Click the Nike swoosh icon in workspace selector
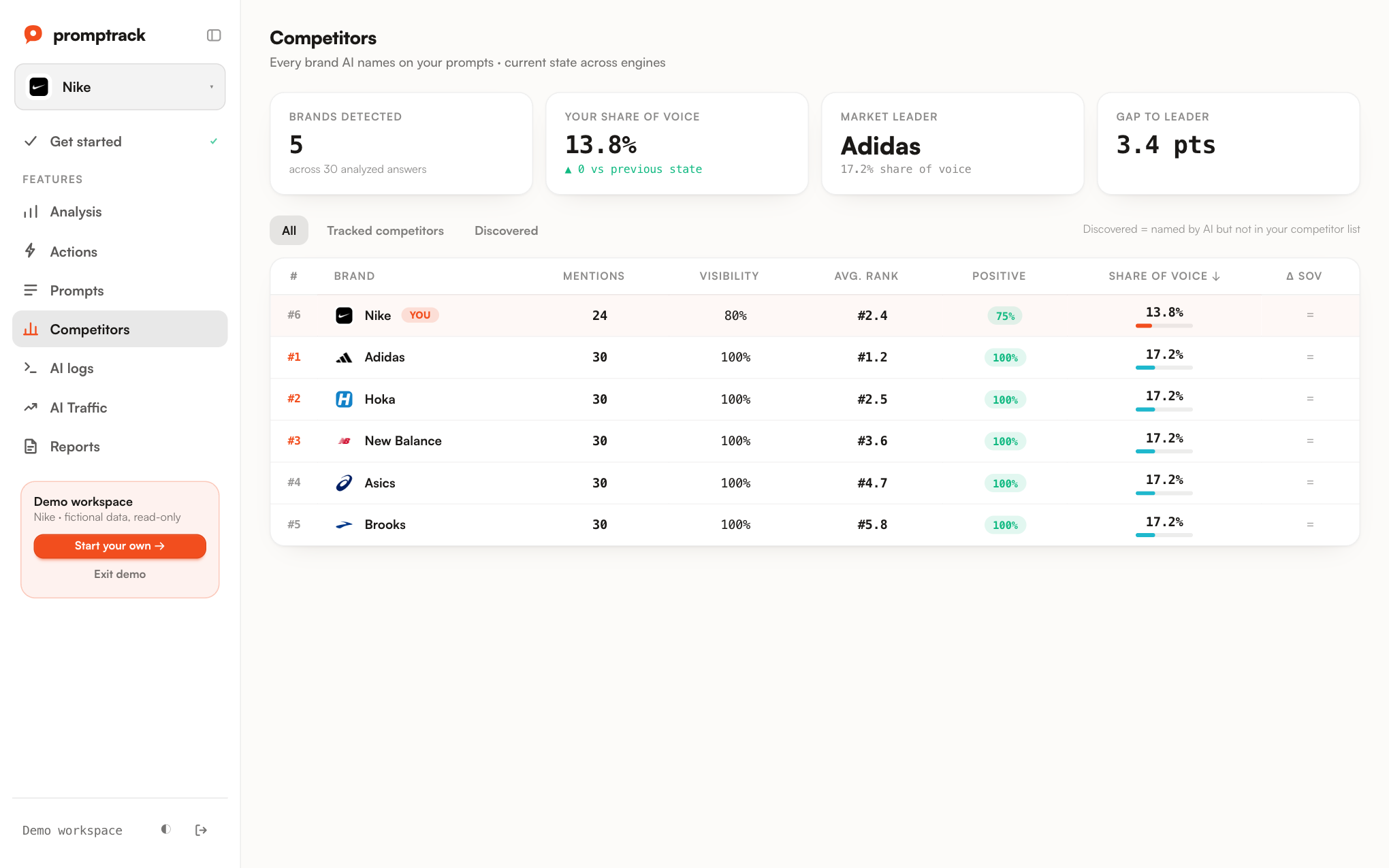Viewport: 1389px width, 868px height. tap(39, 87)
